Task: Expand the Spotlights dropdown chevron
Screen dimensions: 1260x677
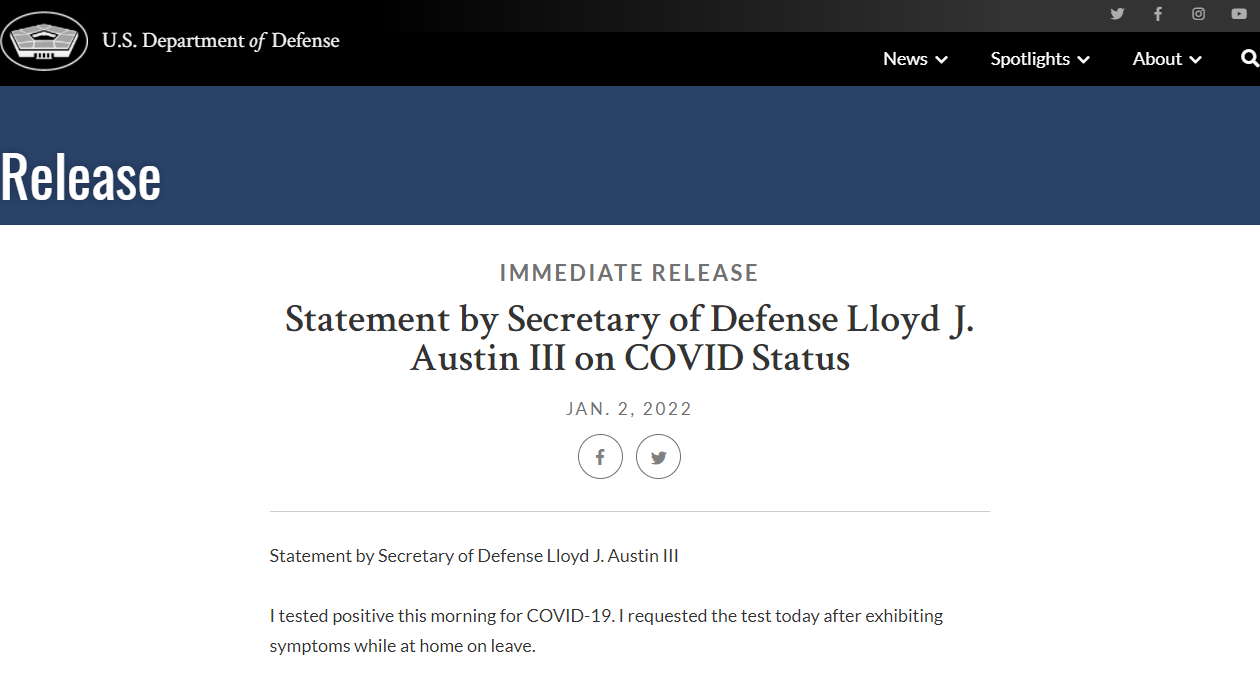Action: point(1083,60)
